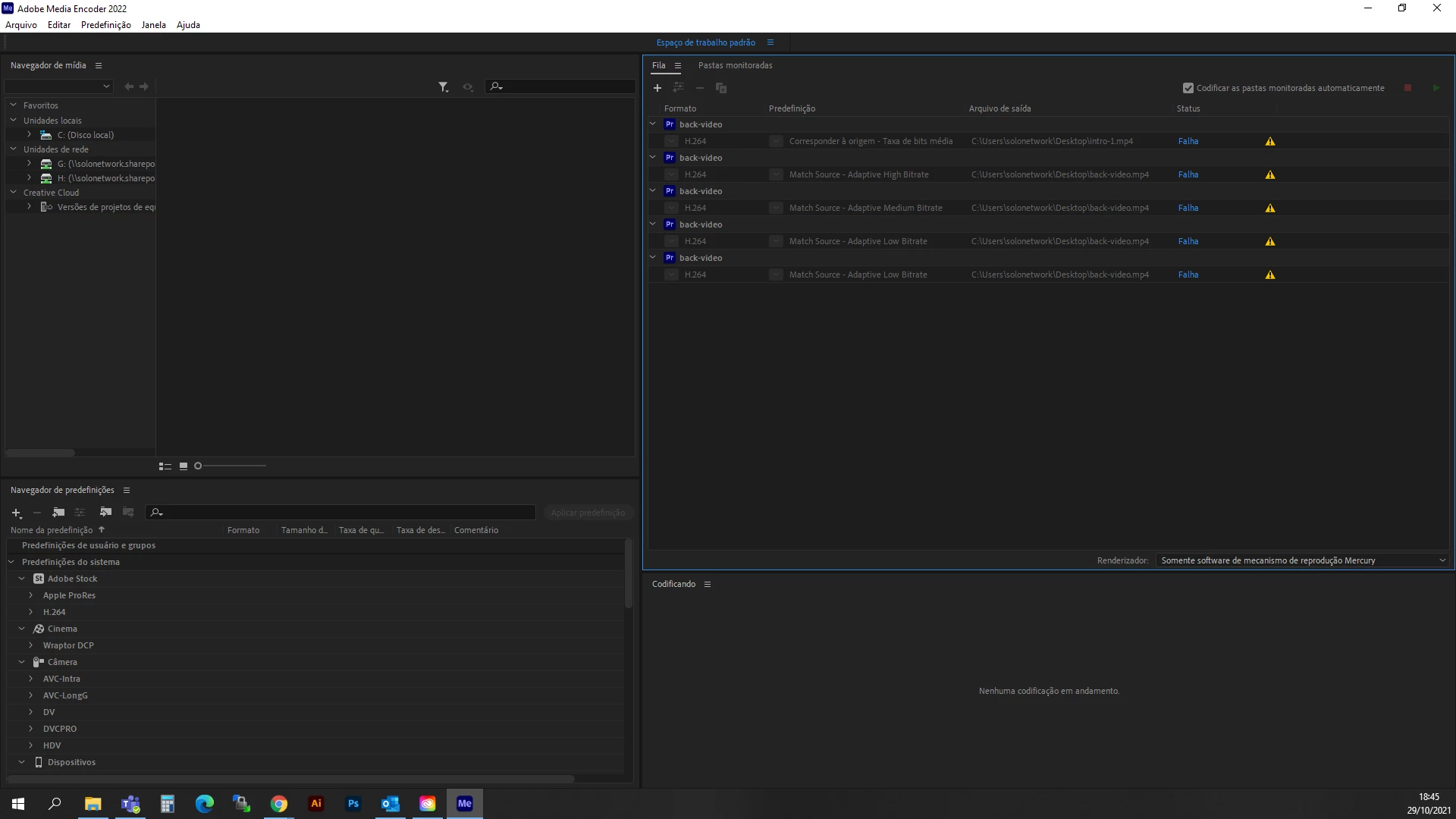Click the green start queue play button

click(1436, 88)
